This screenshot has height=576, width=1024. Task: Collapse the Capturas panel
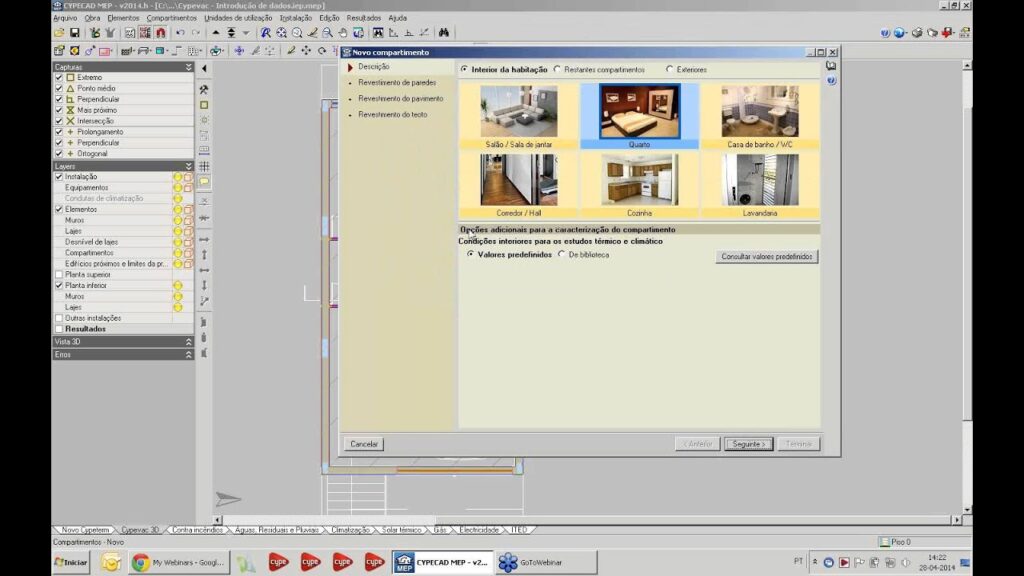pos(188,67)
